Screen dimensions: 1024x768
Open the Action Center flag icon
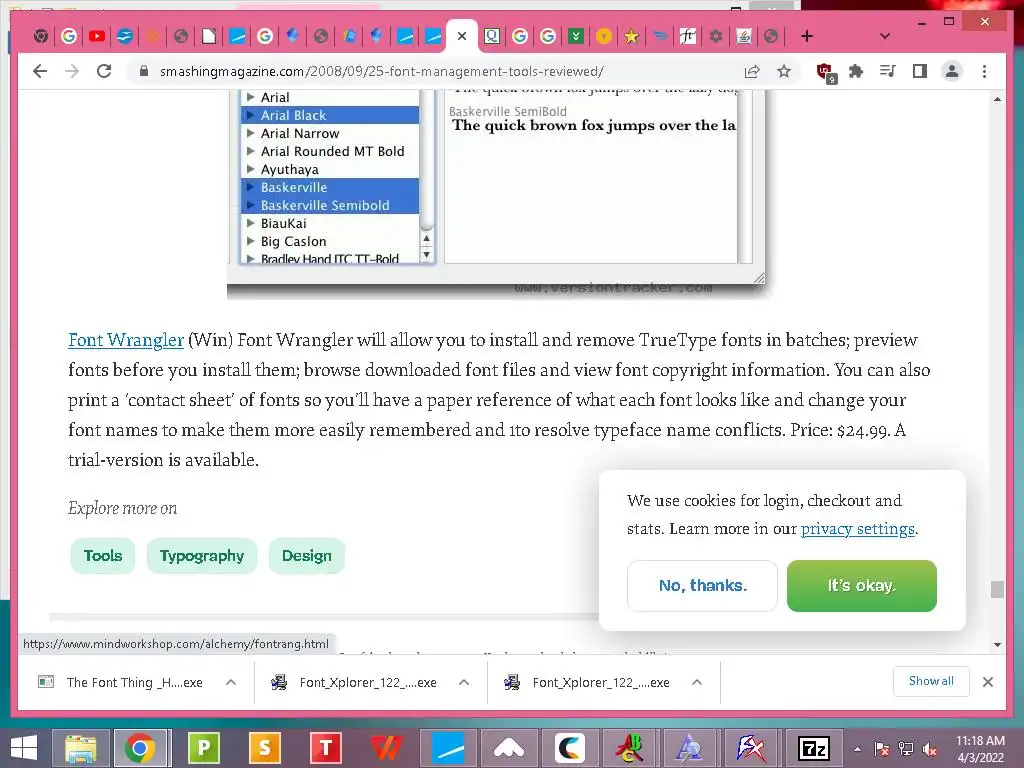point(882,749)
